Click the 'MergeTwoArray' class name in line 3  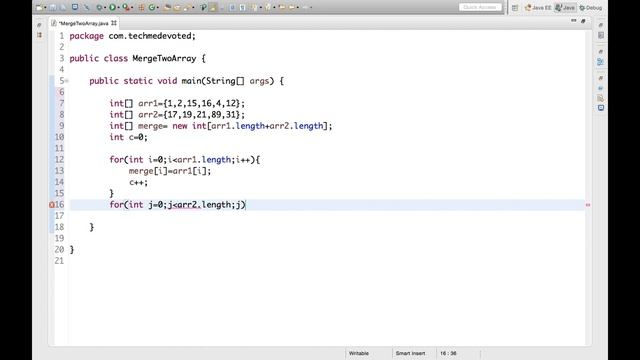[x=164, y=58]
